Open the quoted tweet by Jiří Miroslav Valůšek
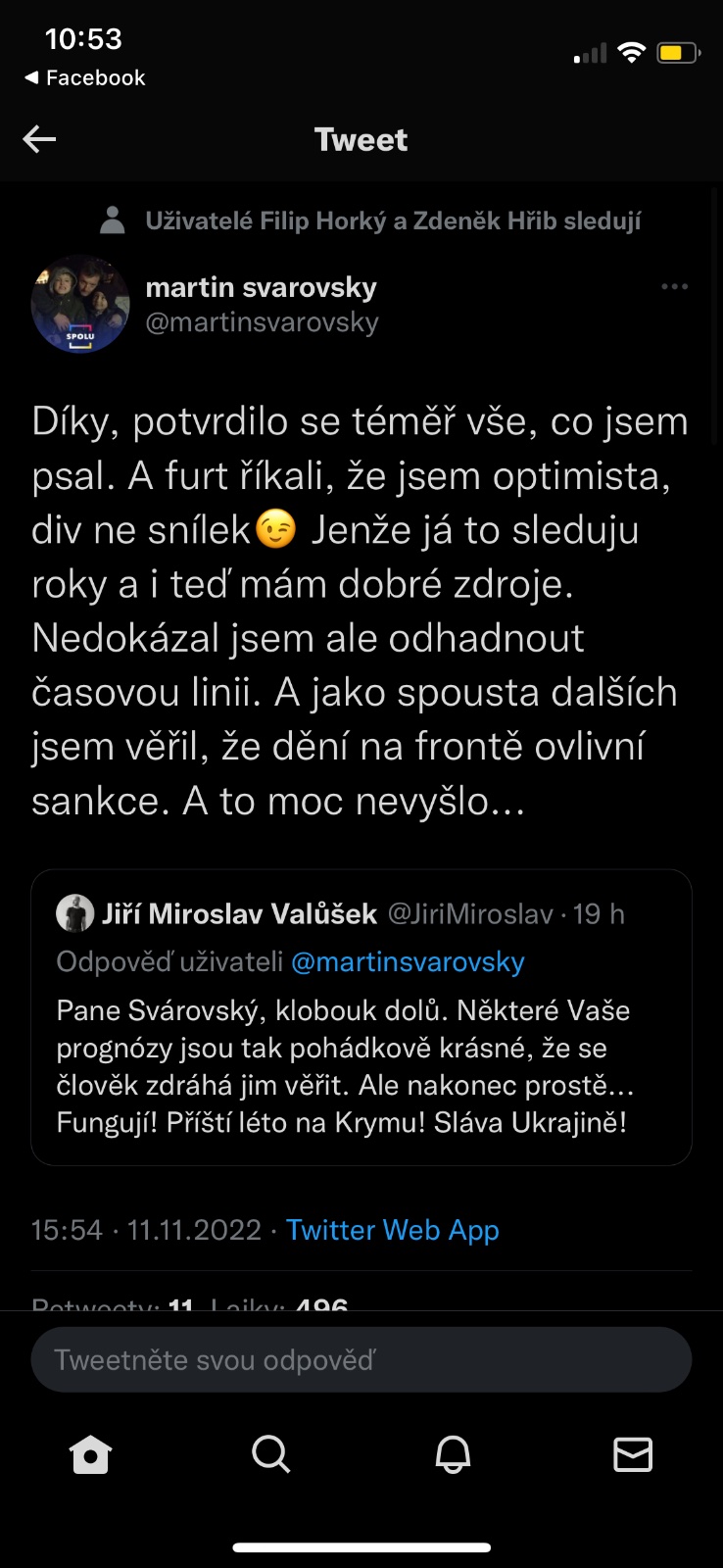Viewport: 723px width, 1568px height. point(361,1066)
